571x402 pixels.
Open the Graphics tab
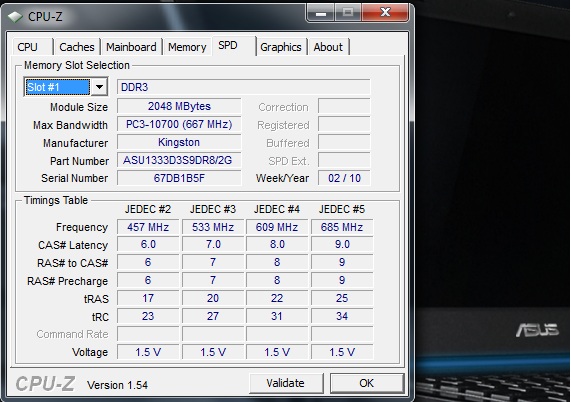[281, 47]
